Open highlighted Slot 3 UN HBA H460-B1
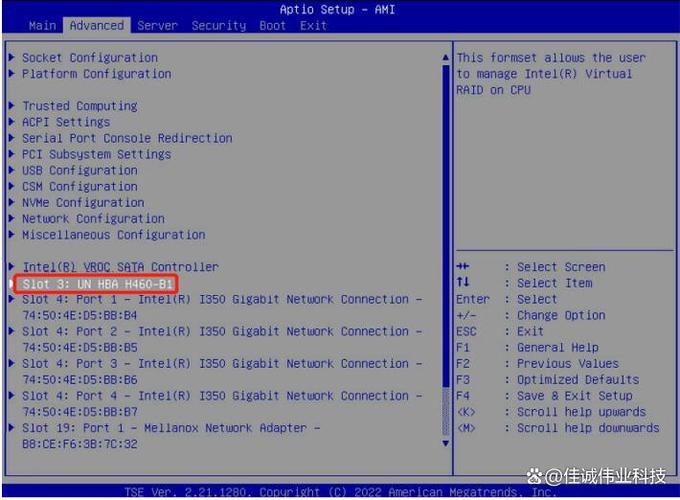The width and height of the screenshot is (680, 500). click(x=97, y=284)
